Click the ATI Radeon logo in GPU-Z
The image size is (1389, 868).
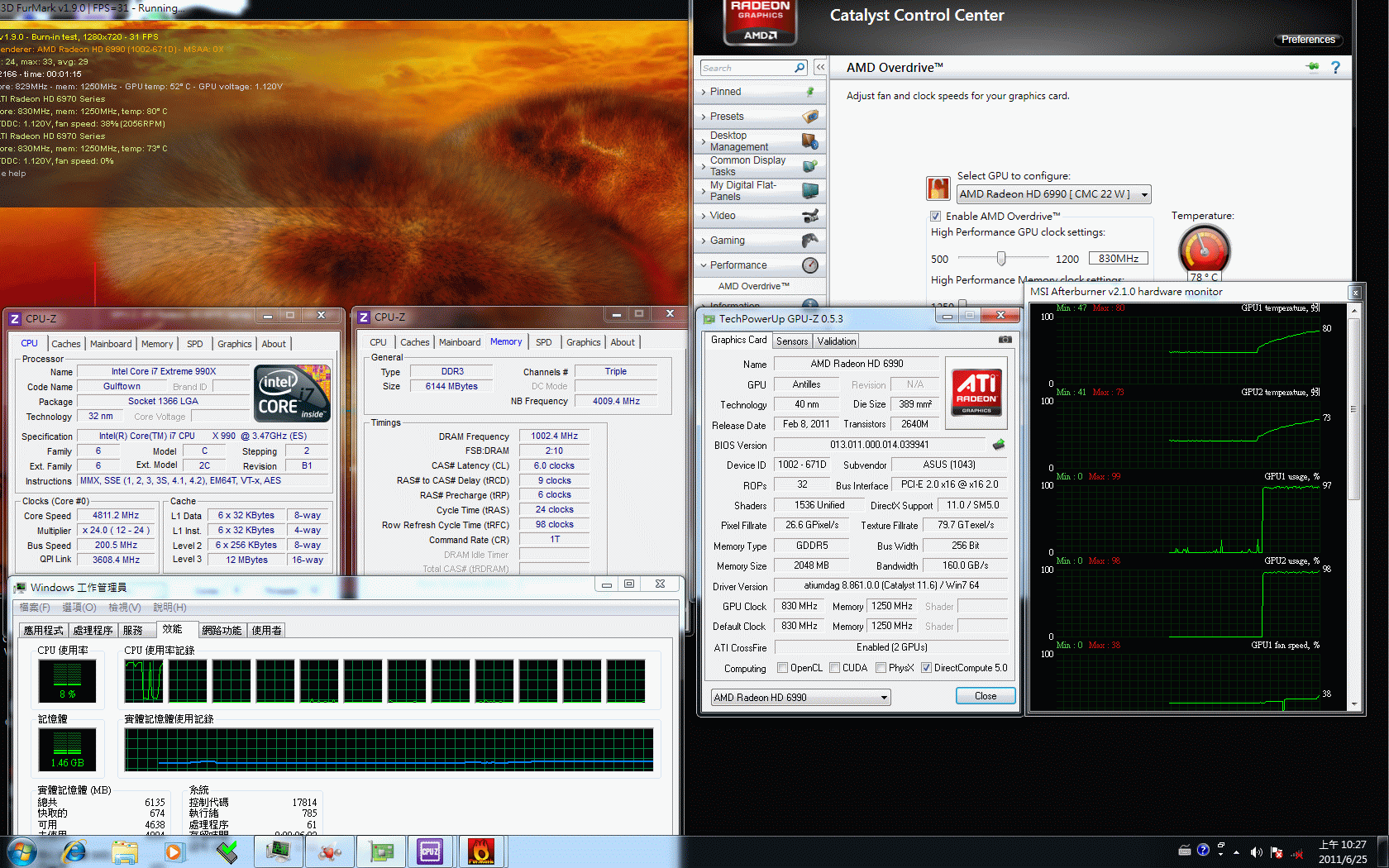[x=976, y=391]
